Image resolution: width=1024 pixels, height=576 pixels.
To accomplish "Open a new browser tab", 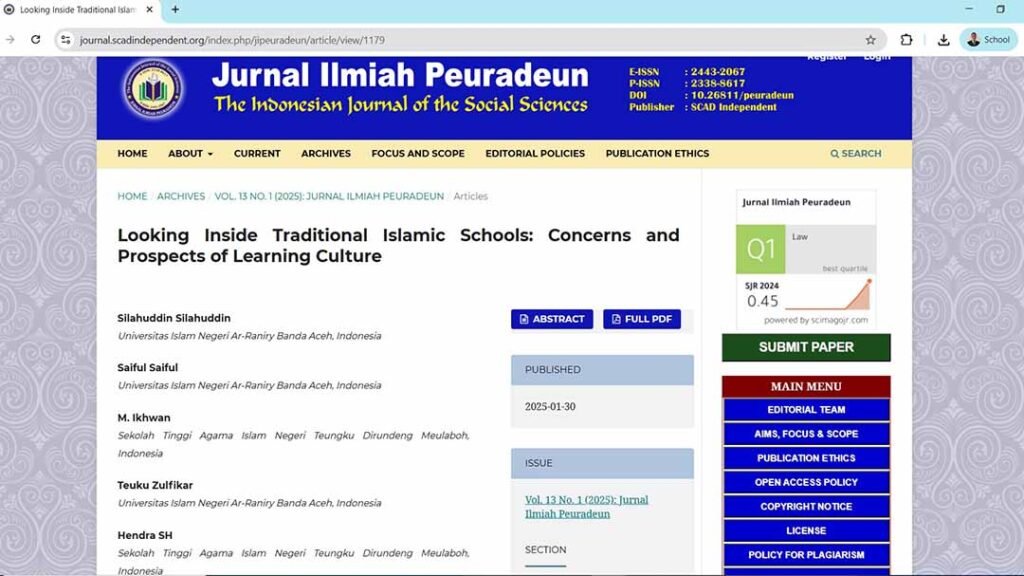I will 175,10.
